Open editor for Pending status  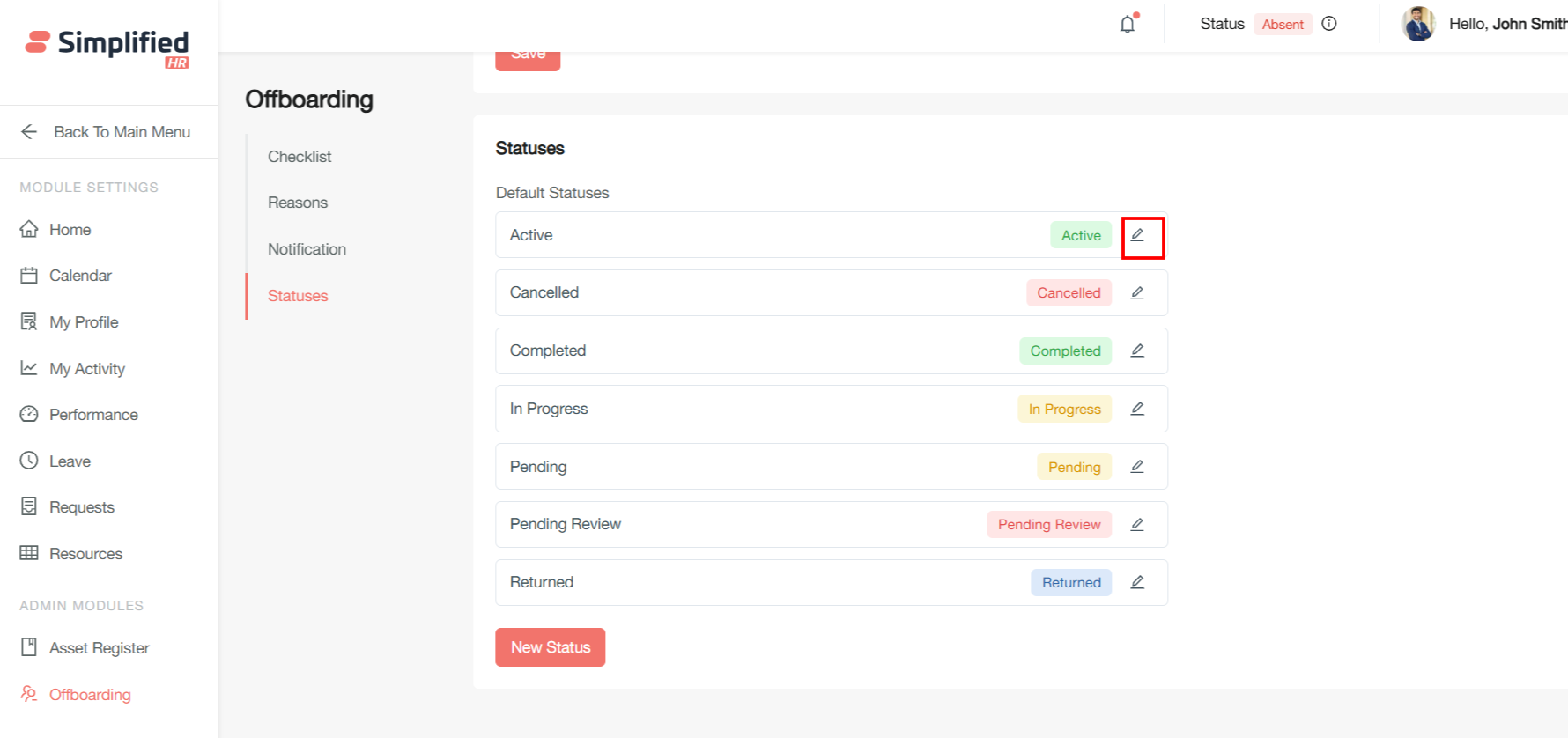point(1137,467)
